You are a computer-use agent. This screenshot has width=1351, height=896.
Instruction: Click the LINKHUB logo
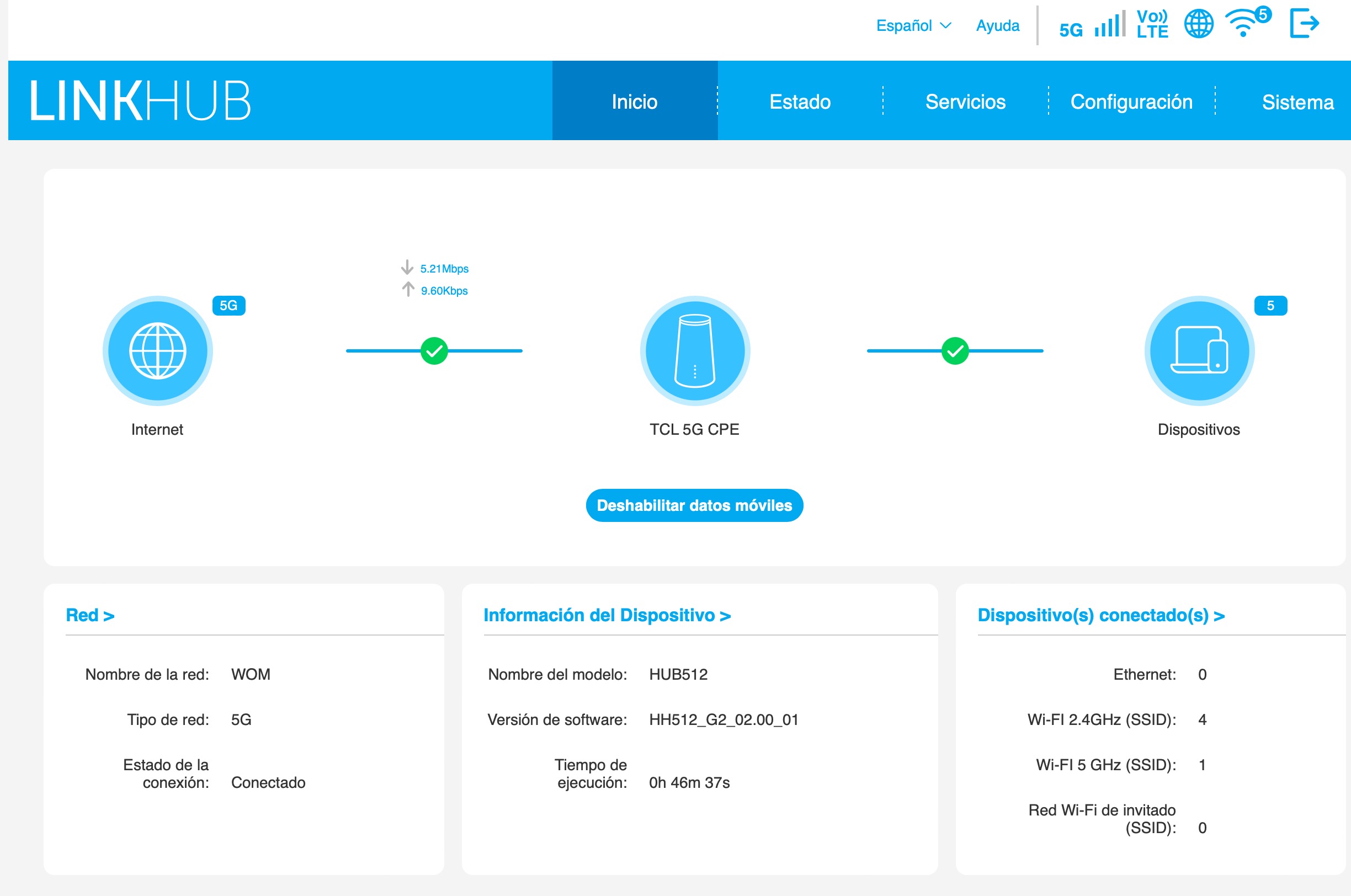coord(140,101)
